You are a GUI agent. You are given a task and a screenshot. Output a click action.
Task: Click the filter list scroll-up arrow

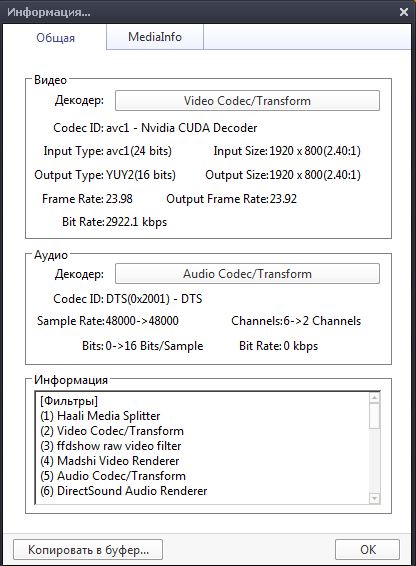click(375, 398)
